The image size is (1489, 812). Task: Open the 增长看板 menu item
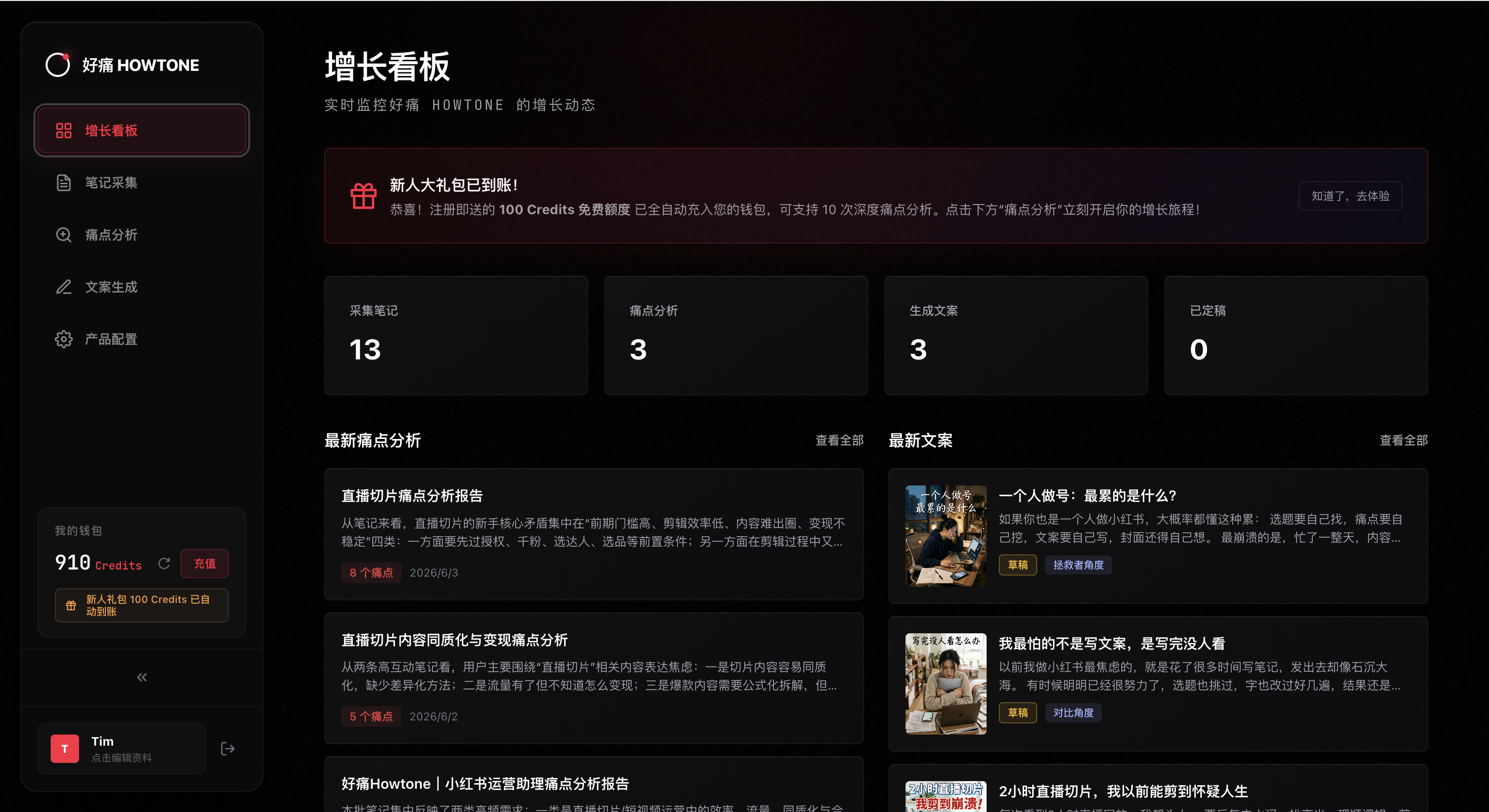tap(142, 131)
